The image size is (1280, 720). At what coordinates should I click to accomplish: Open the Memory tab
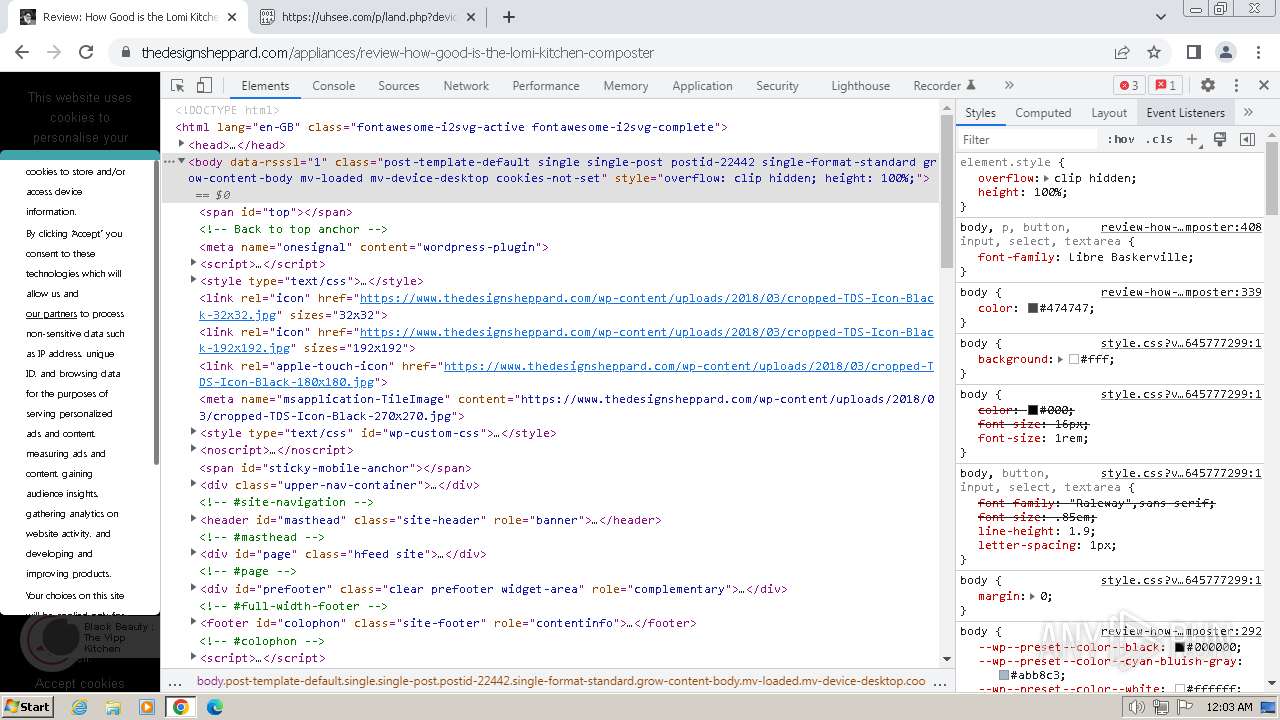626,86
